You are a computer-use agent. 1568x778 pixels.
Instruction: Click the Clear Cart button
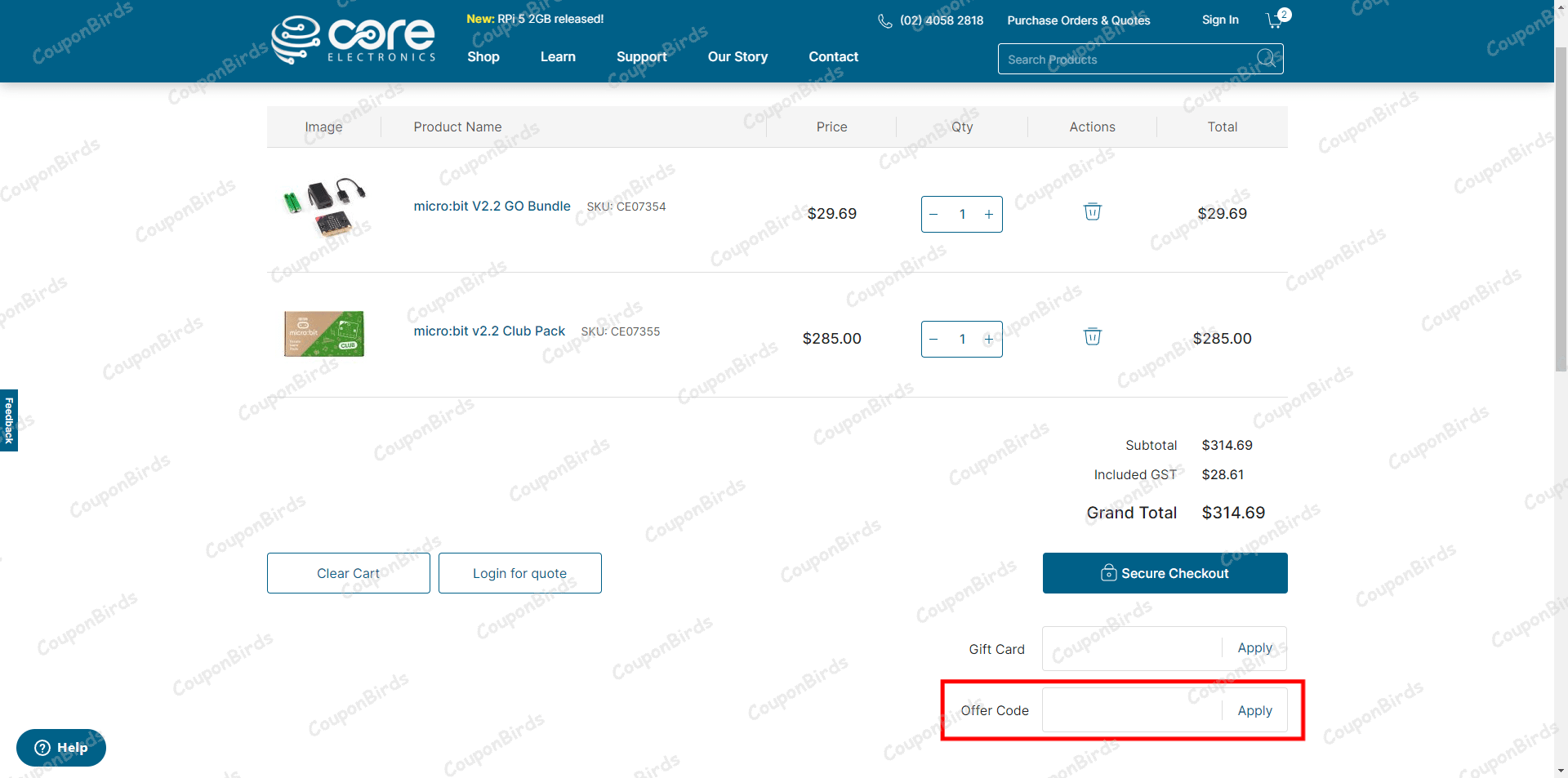coord(348,573)
